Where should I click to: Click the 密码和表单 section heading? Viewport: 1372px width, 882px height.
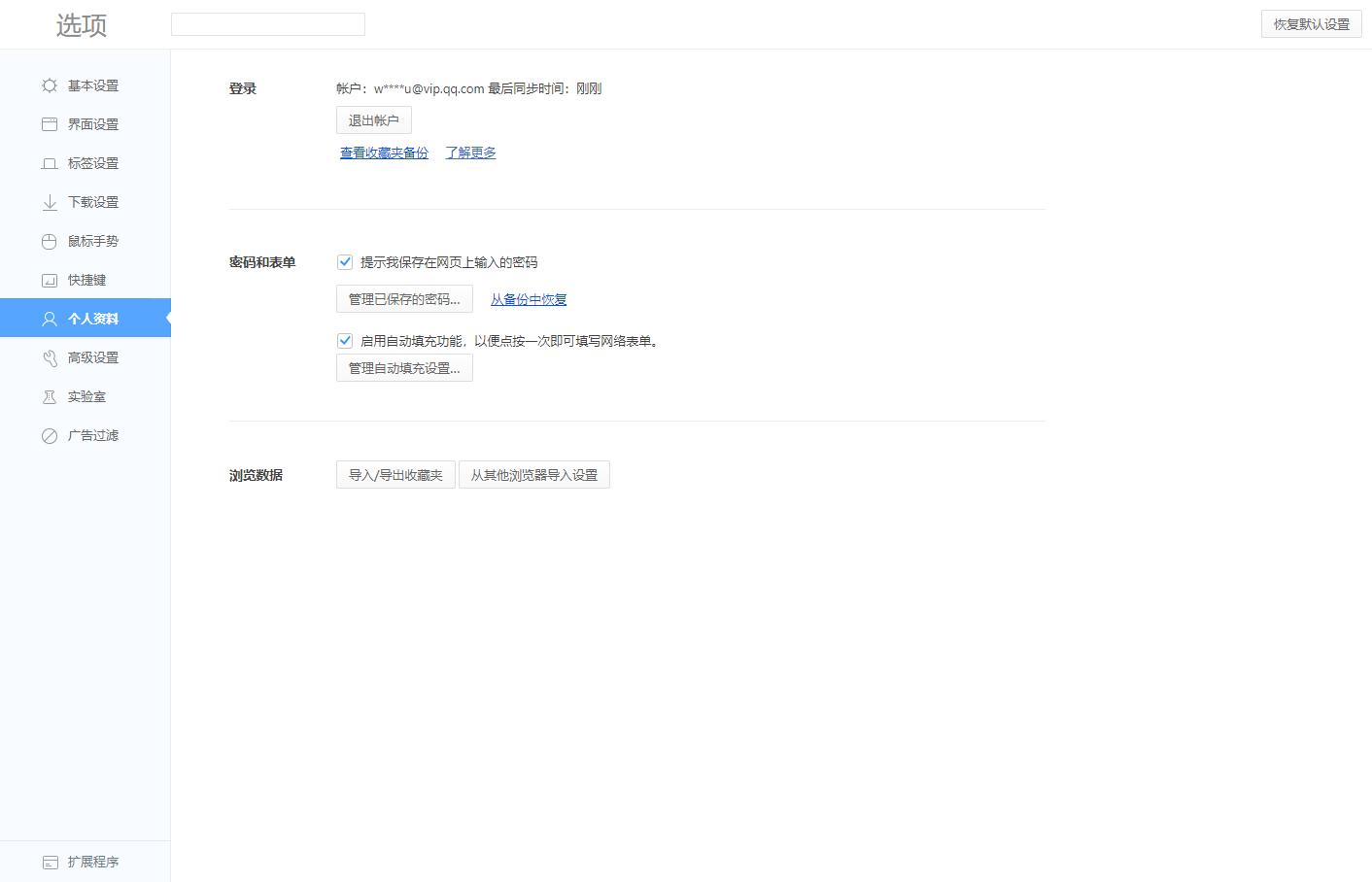click(262, 262)
